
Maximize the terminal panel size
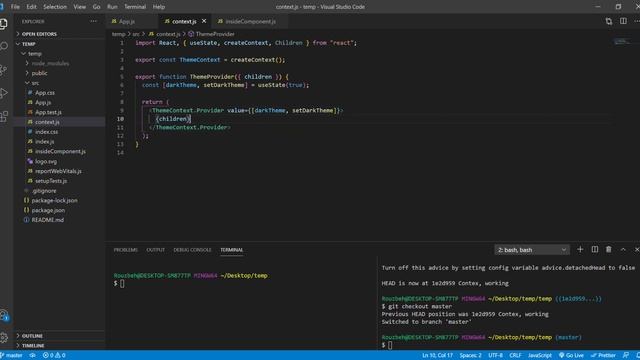point(623,249)
